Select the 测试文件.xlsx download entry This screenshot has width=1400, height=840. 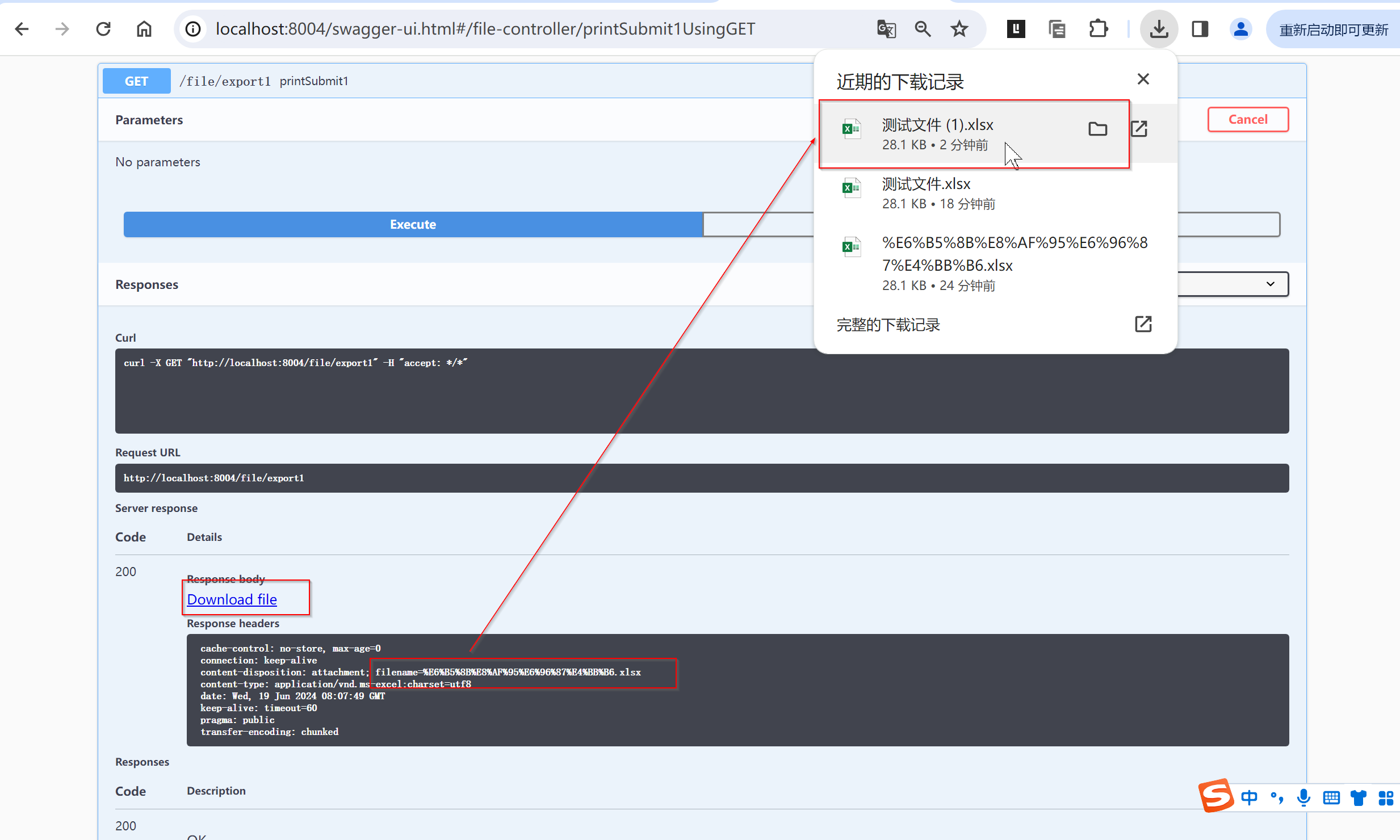(x=927, y=193)
